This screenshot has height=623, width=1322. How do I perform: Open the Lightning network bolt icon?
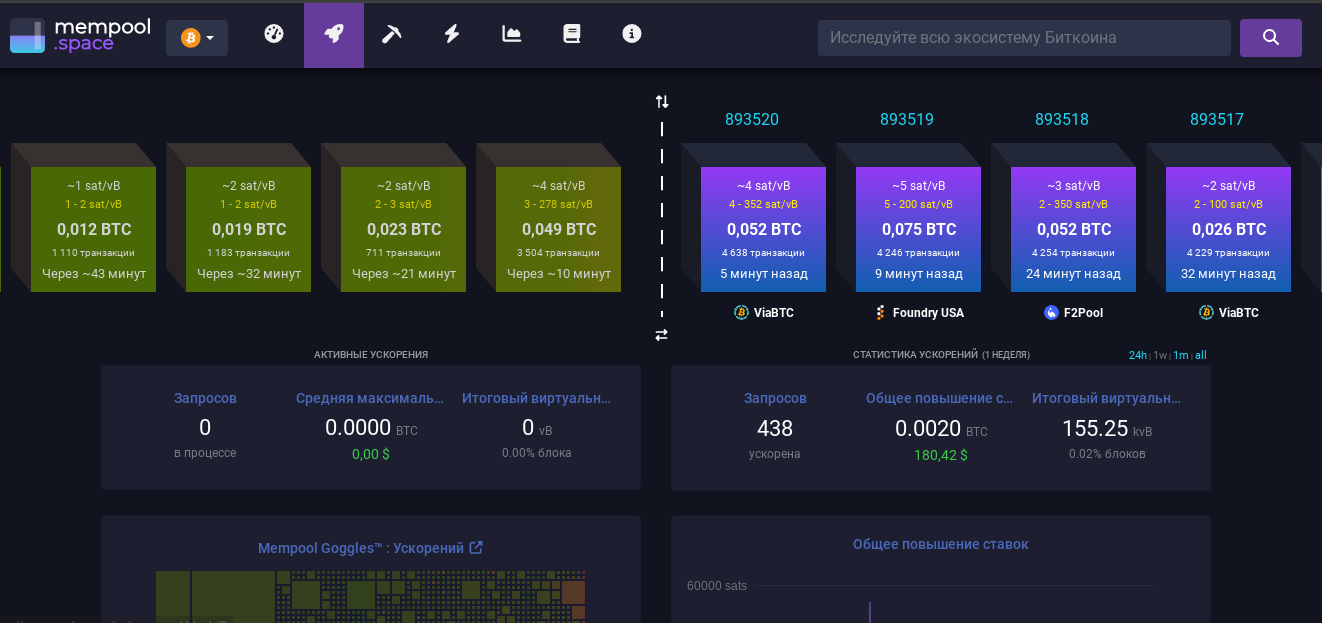[x=452, y=34]
